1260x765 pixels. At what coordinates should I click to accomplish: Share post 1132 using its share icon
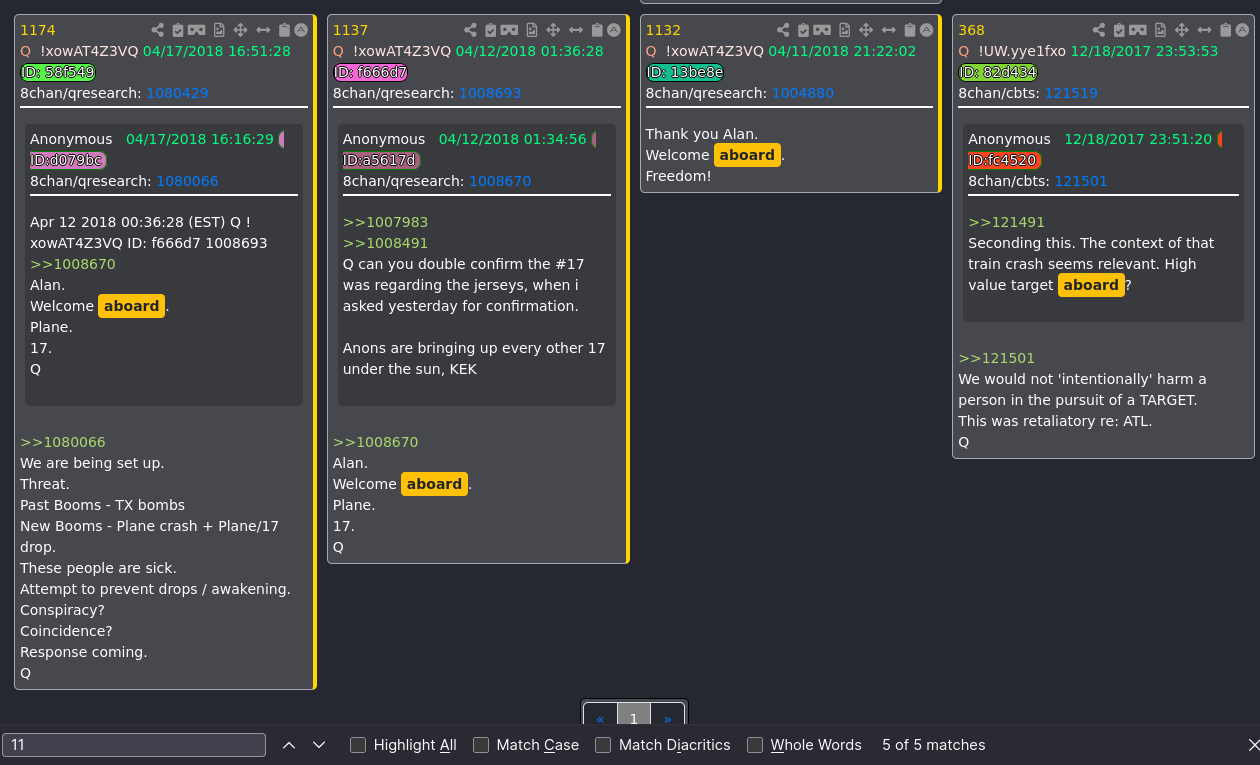coord(784,30)
